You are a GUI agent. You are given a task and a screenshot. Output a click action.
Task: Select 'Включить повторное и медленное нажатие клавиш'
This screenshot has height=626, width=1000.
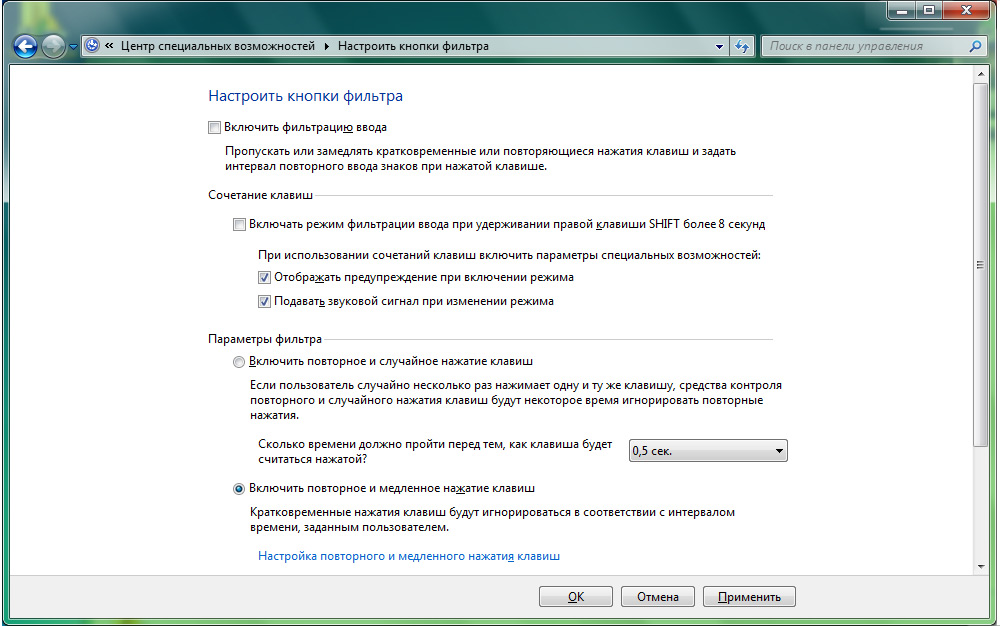tap(239, 489)
